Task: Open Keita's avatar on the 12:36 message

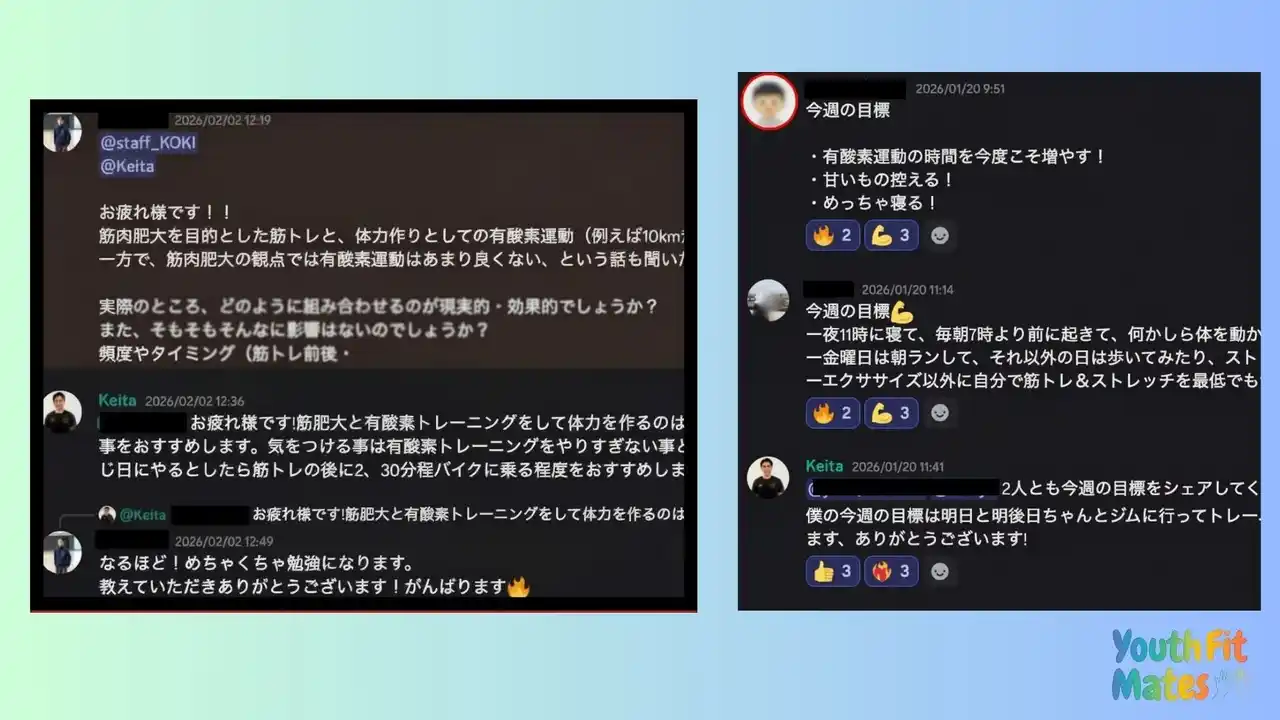Action: (x=62, y=411)
